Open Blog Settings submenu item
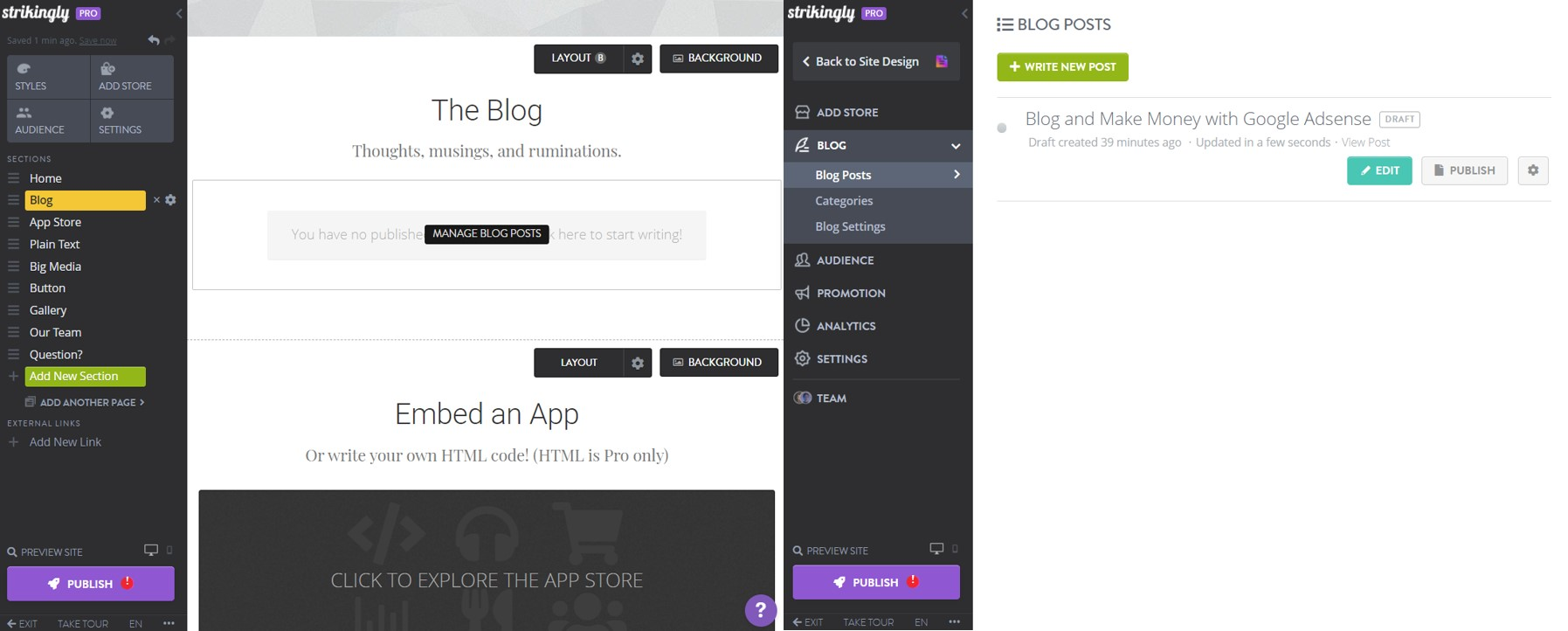 (x=850, y=226)
